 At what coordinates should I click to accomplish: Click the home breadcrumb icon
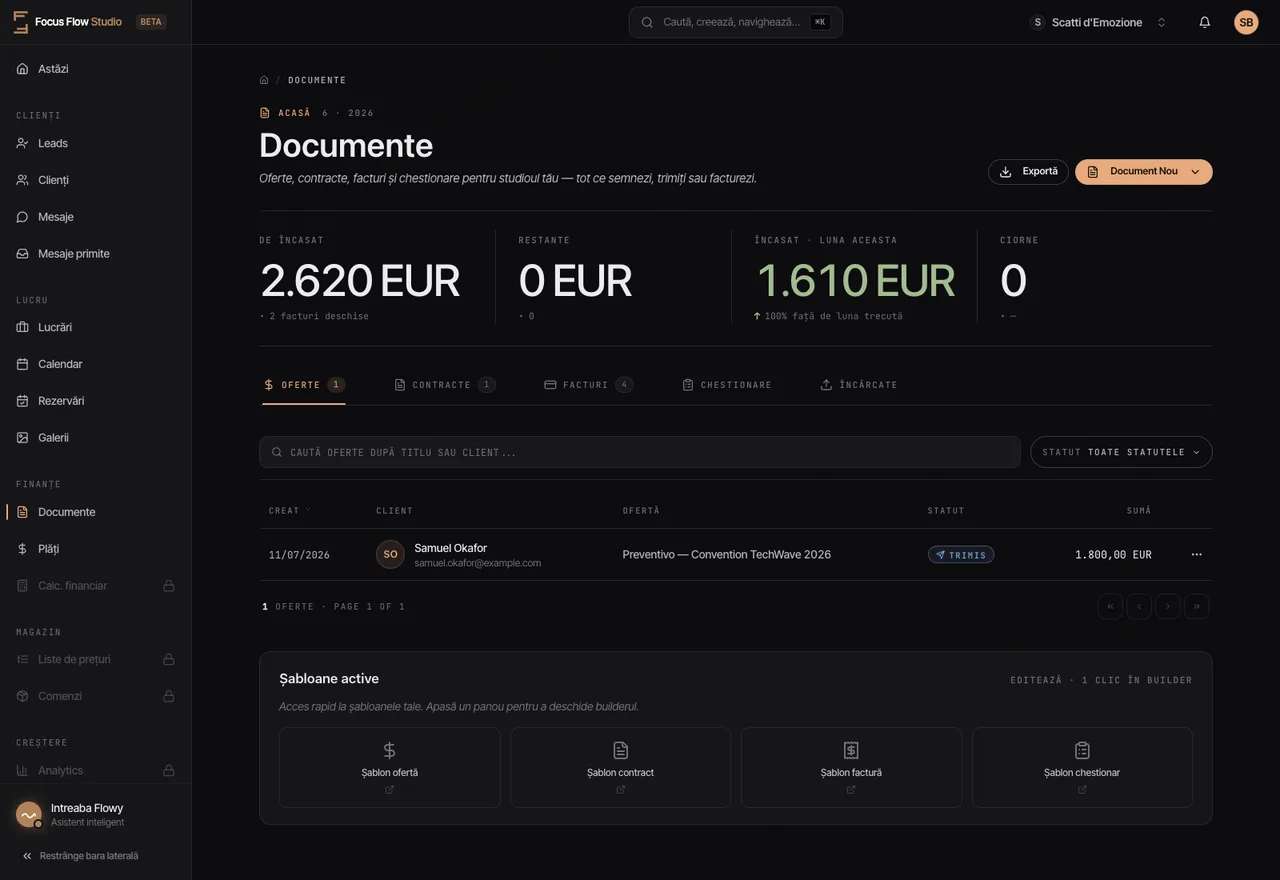264,80
